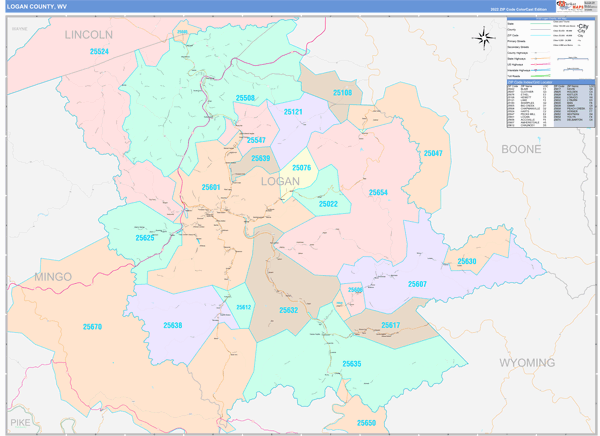
Task: Open the ZIP Code Index/Grid Locator header
Action: click(550, 82)
